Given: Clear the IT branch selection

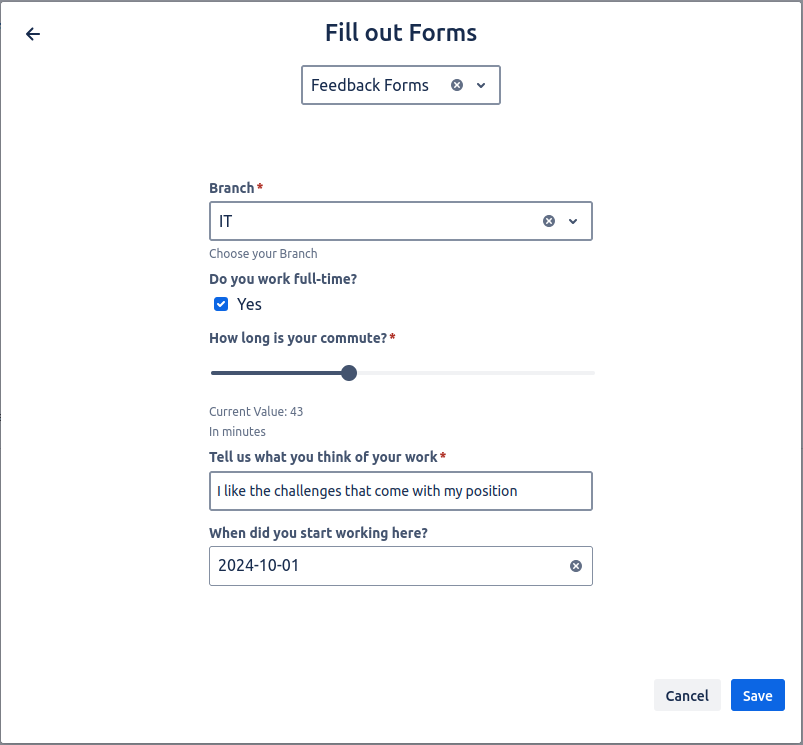Looking at the screenshot, I should click(x=549, y=221).
